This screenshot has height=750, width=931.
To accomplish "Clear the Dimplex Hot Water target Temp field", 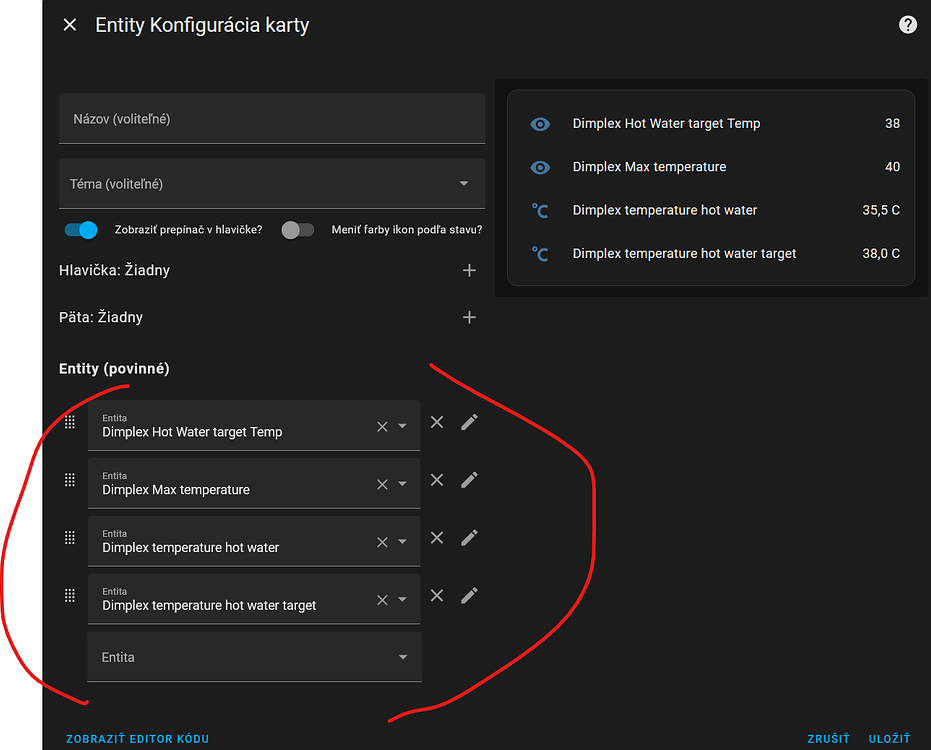I will (382, 426).
